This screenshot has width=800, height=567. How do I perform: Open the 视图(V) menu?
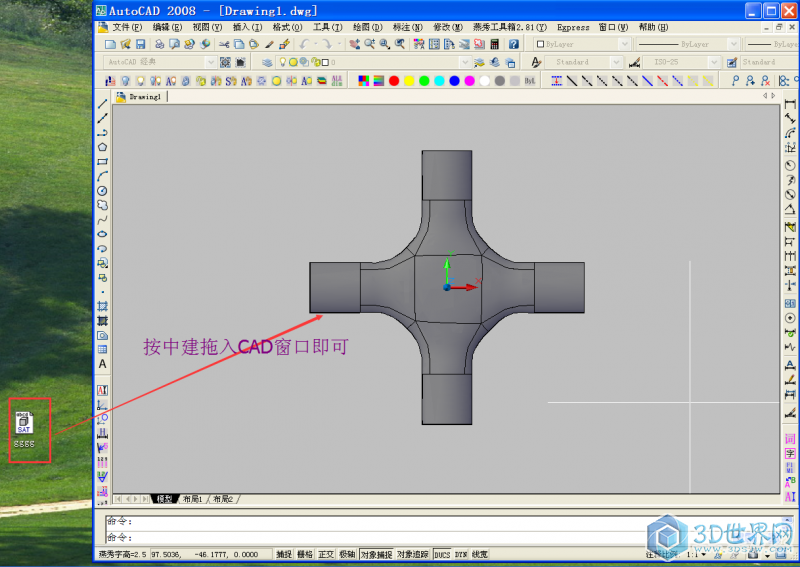click(x=207, y=27)
